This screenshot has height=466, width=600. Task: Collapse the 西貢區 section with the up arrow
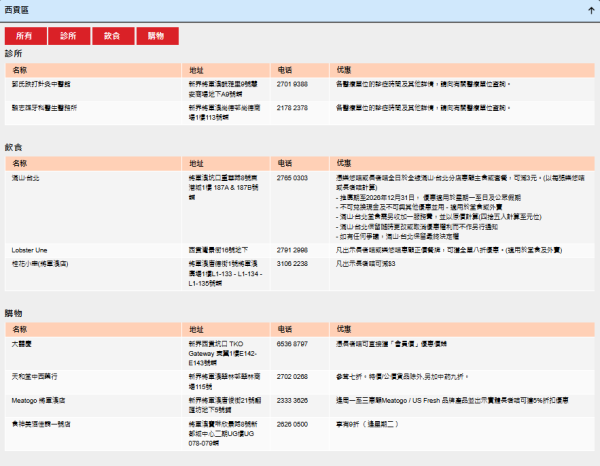click(x=591, y=11)
